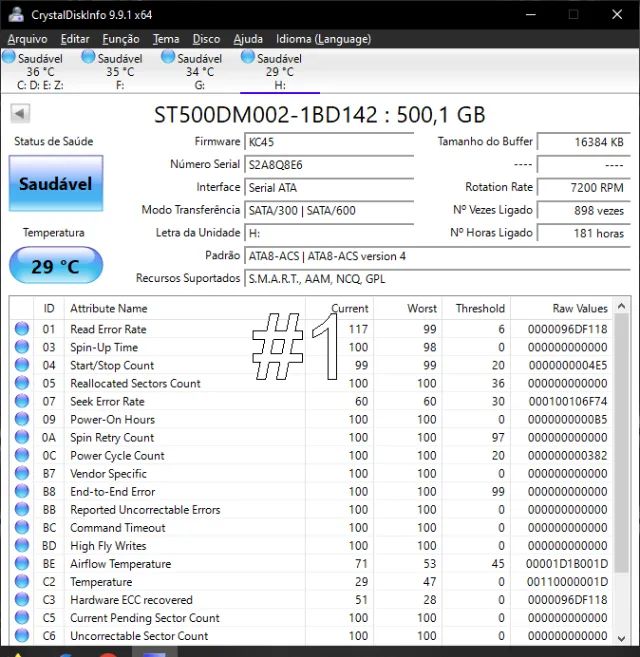Click the status icon of Reallocated Sectors Count
This screenshot has height=657, width=640.
22,383
